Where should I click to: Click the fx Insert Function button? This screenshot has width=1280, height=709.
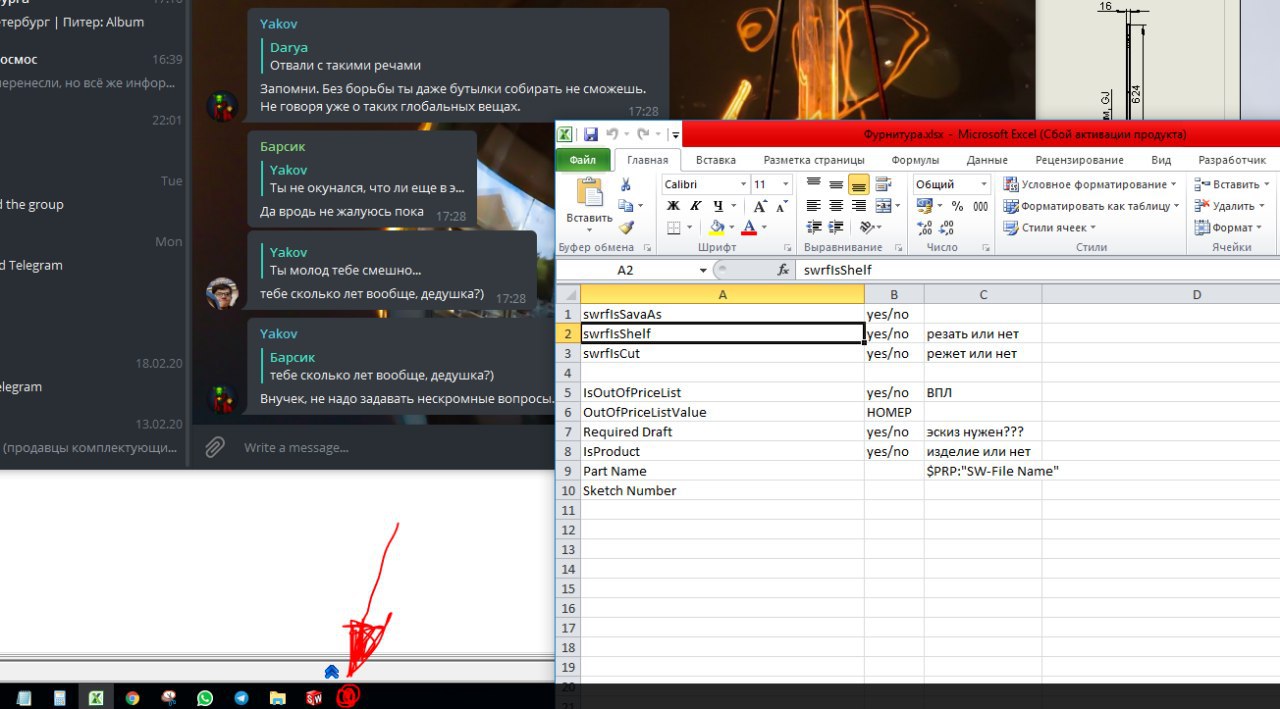click(783, 270)
